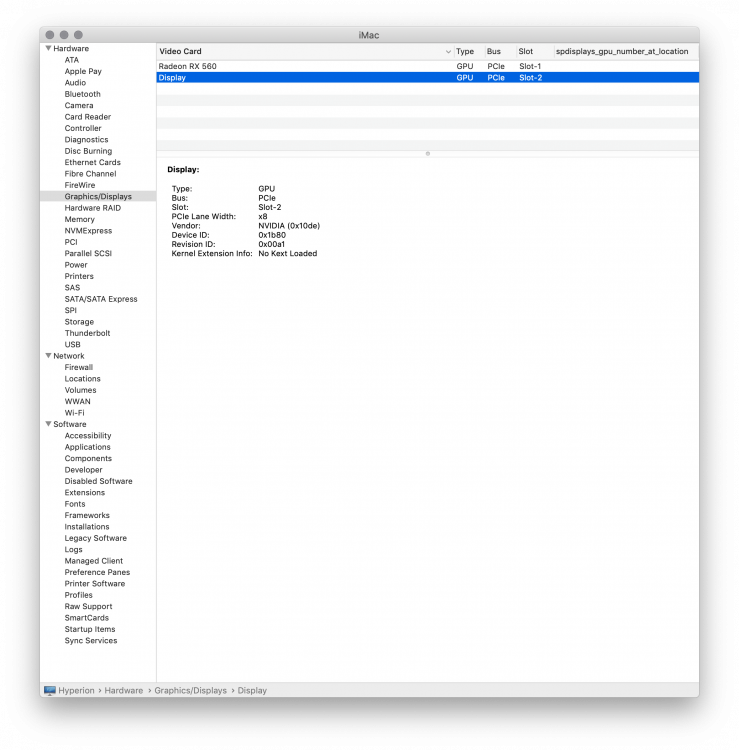This screenshot has width=739, height=750.
Task: Select Volumes under Network
Action: pyautogui.click(x=80, y=390)
